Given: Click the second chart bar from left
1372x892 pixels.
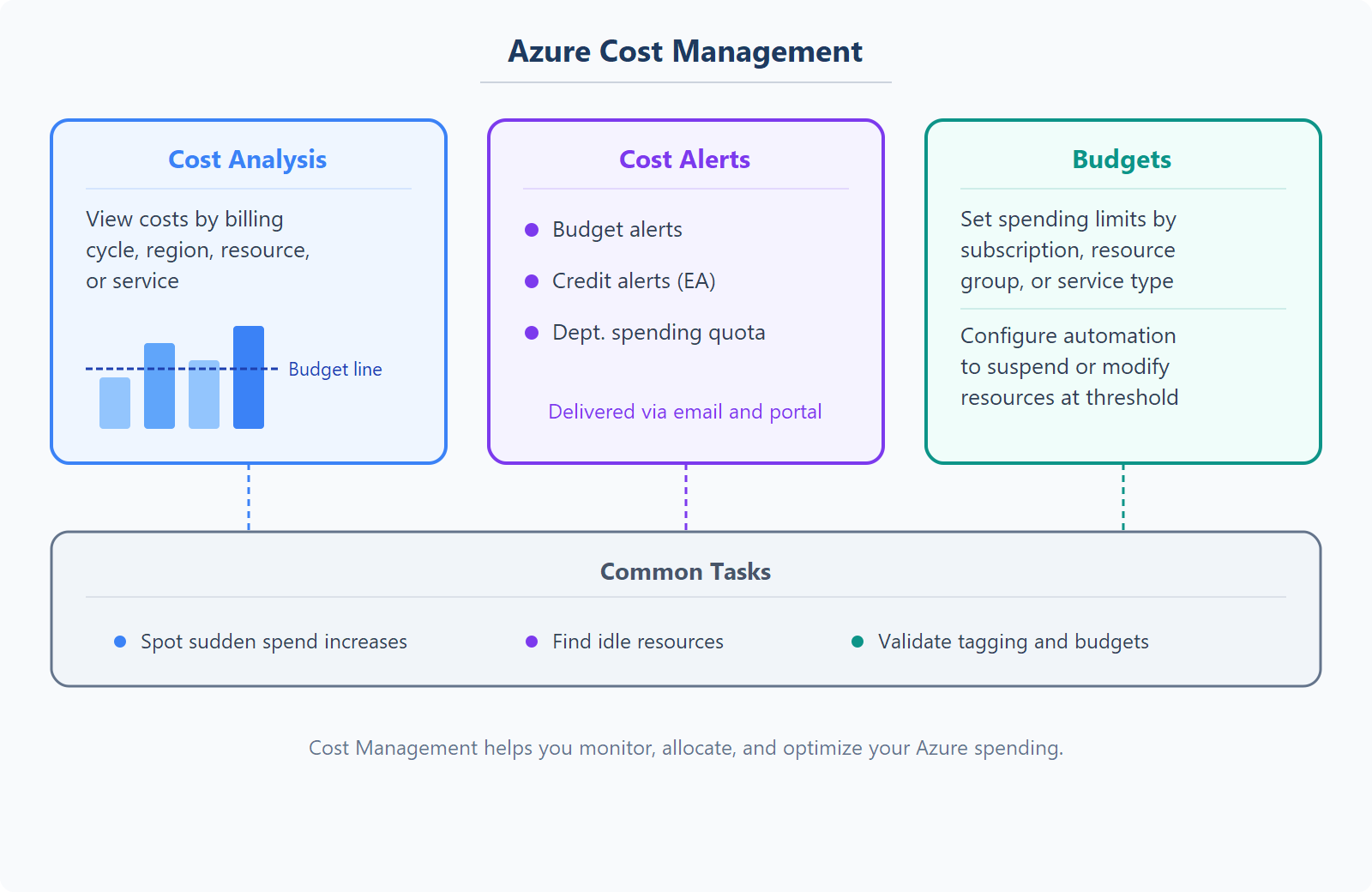Looking at the screenshot, I should point(159,386).
